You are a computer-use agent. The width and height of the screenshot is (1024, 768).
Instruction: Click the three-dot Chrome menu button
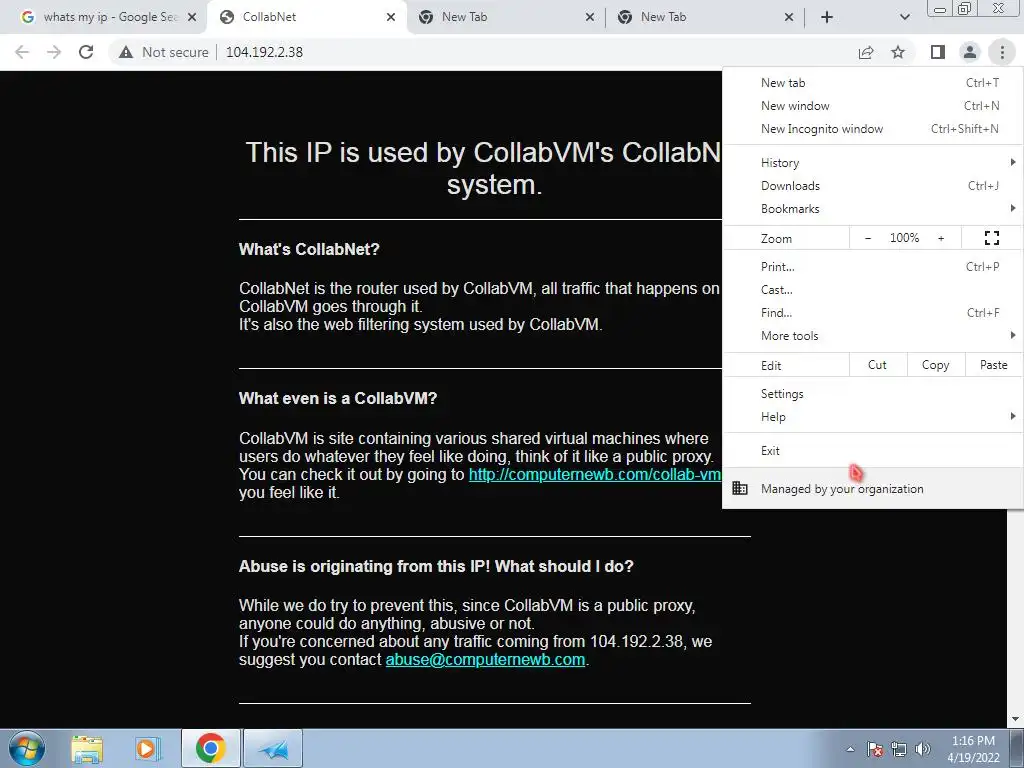click(1002, 52)
